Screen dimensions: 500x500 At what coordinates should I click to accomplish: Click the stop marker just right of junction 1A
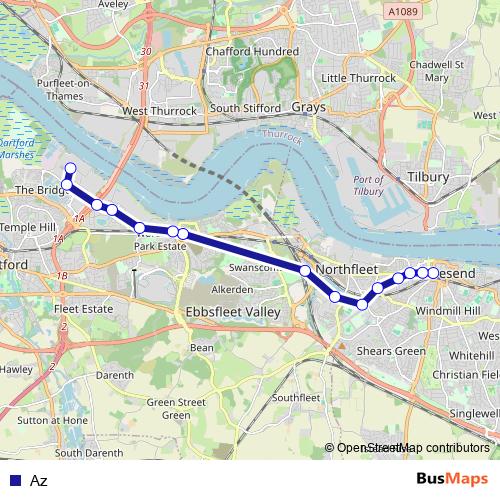(97, 205)
